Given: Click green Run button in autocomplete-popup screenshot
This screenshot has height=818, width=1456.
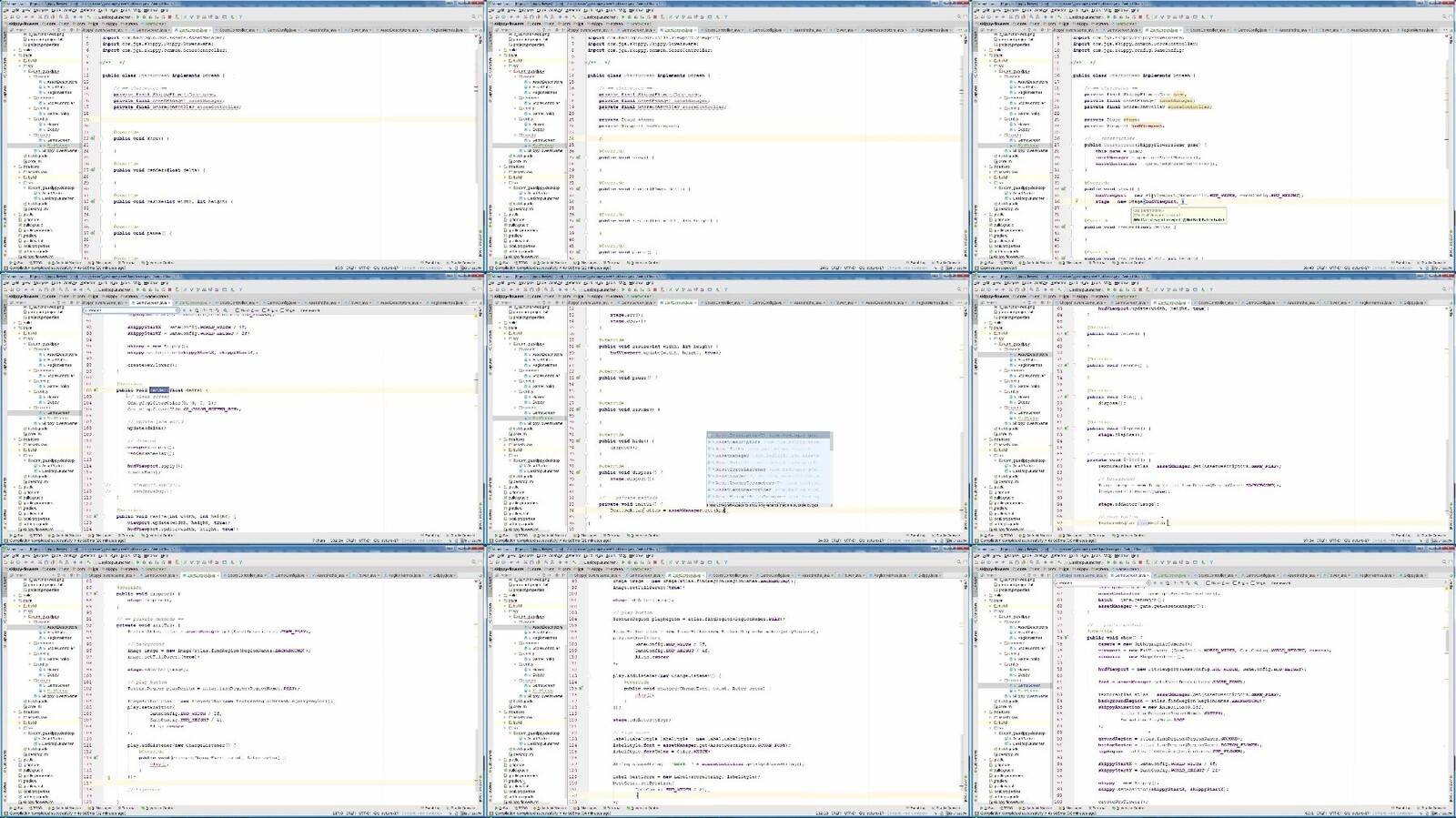Looking at the screenshot, I should click(623, 289).
